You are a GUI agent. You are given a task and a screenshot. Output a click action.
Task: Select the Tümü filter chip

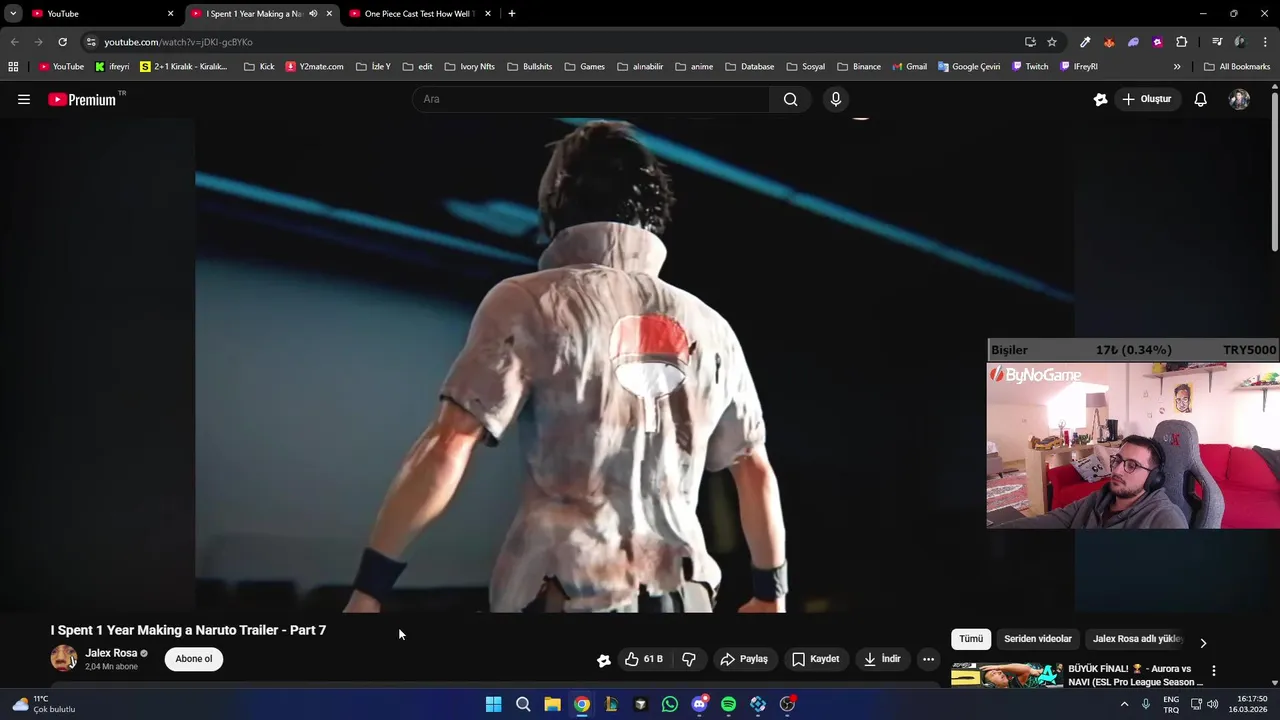pyautogui.click(x=971, y=639)
